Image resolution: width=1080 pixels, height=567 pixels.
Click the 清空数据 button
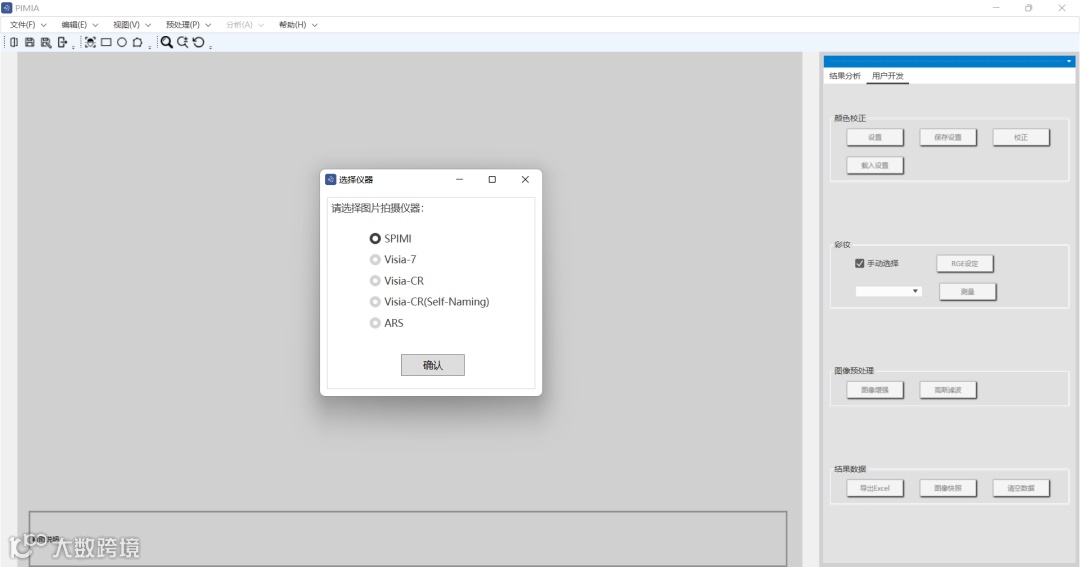click(1021, 488)
